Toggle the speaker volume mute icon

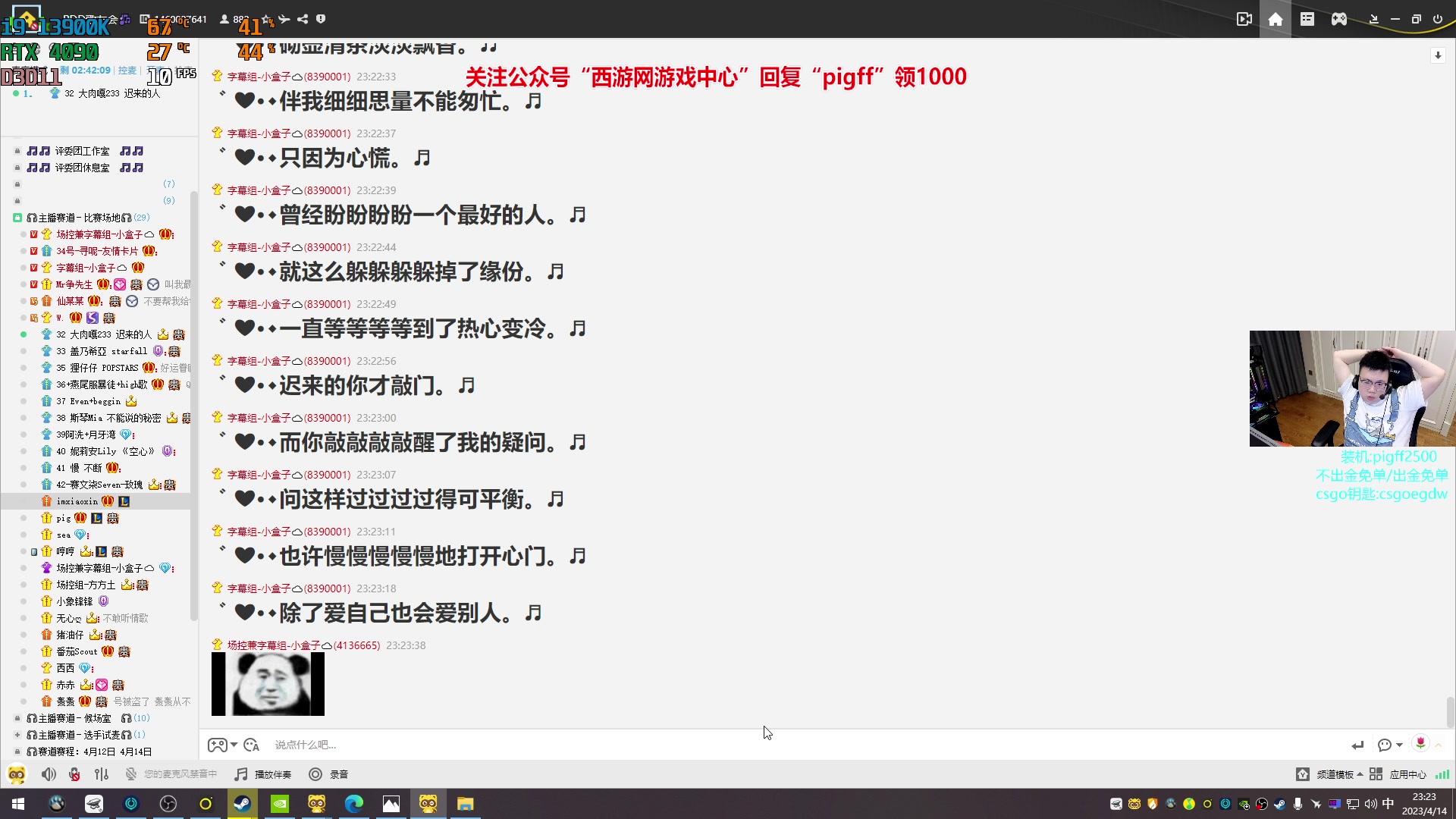pos(49,774)
